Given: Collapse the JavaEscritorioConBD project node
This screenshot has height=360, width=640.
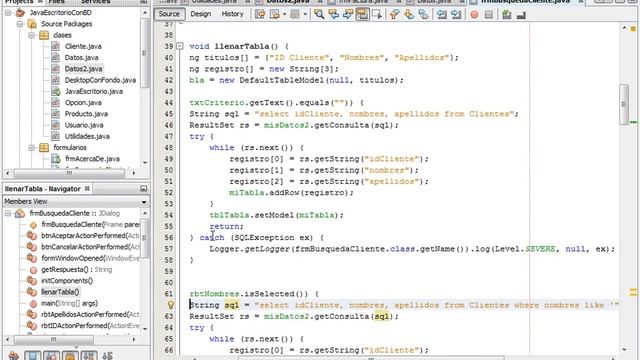Looking at the screenshot, I should tap(8, 13).
